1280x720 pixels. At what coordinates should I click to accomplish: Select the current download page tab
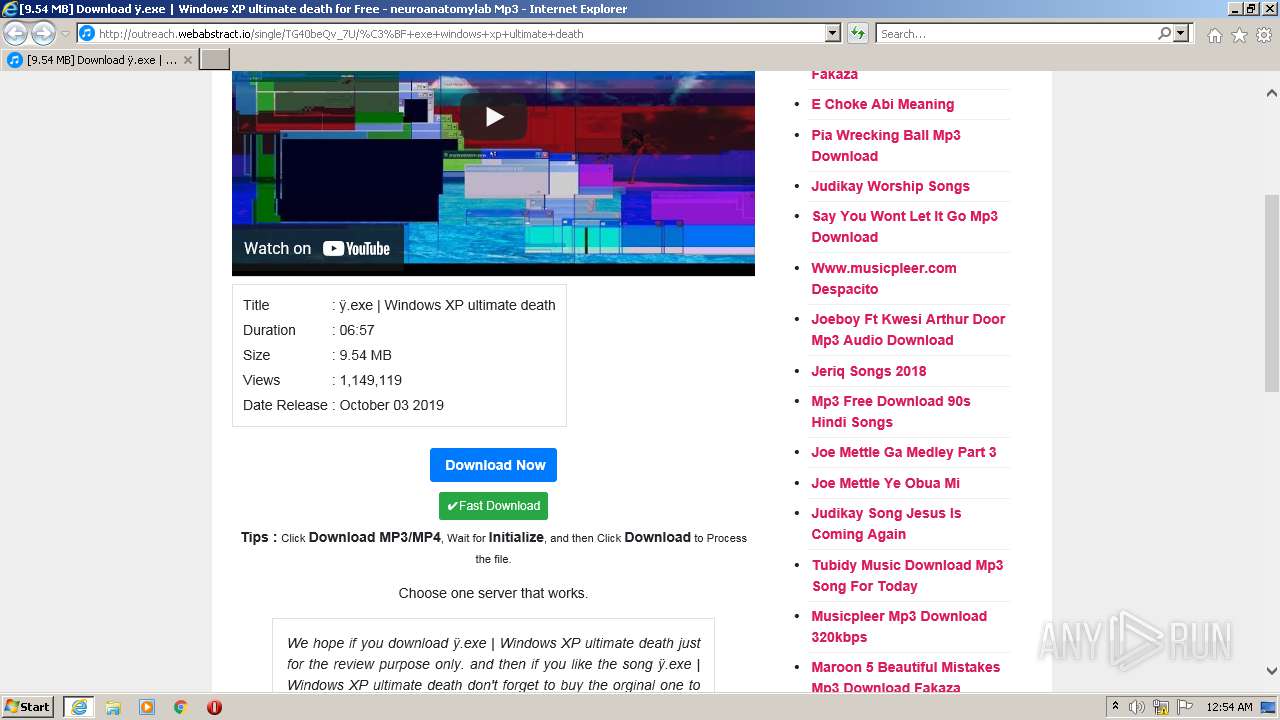pos(100,60)
